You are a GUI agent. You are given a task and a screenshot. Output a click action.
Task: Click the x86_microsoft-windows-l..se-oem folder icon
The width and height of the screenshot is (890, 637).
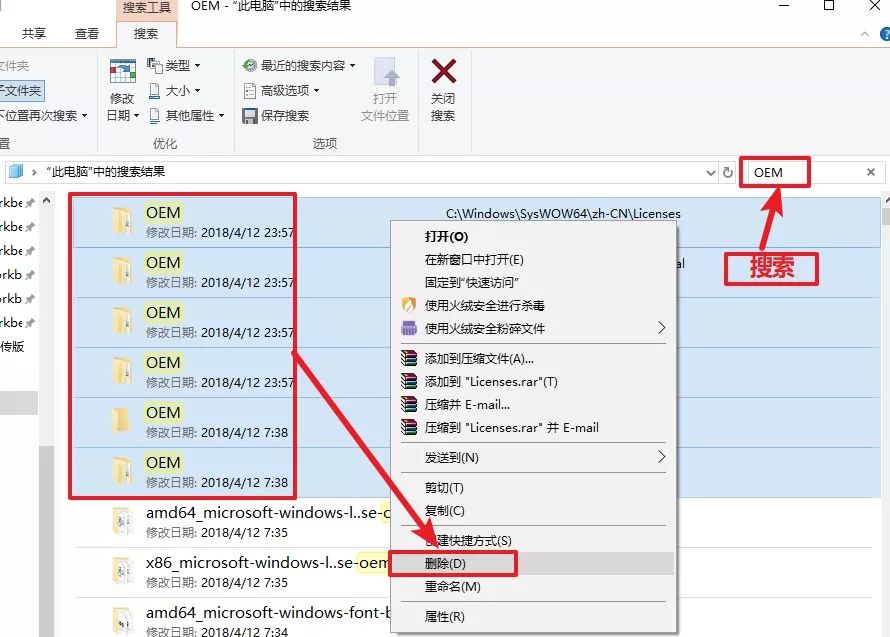[122, 571]
